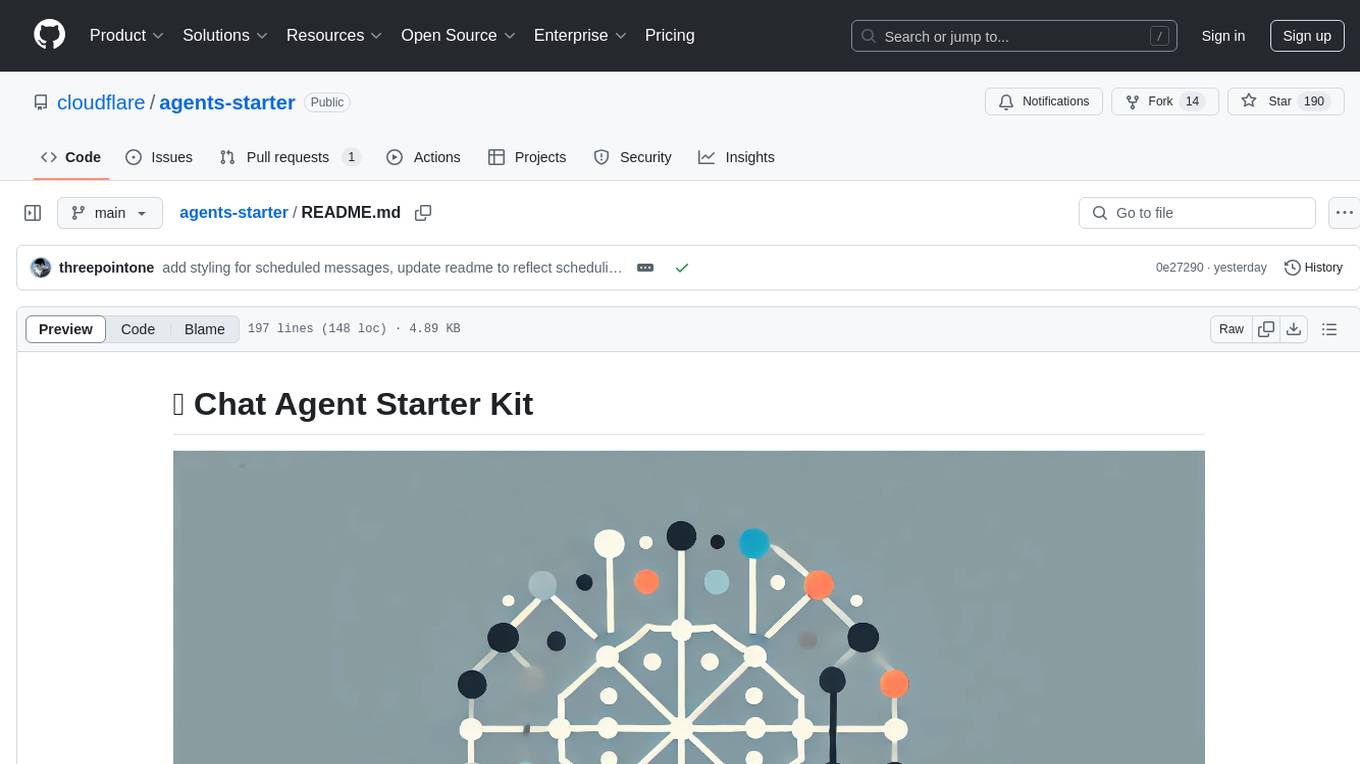Open the Pricing page
Viewport: 1360px width, 764px height.
[670, 35]
